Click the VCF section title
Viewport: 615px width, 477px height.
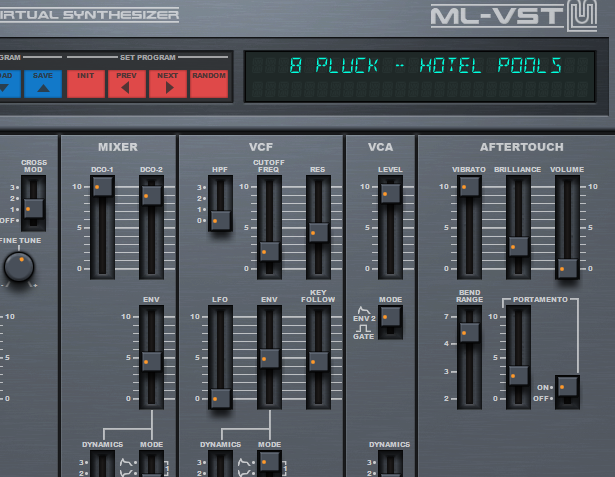[261, 147]
